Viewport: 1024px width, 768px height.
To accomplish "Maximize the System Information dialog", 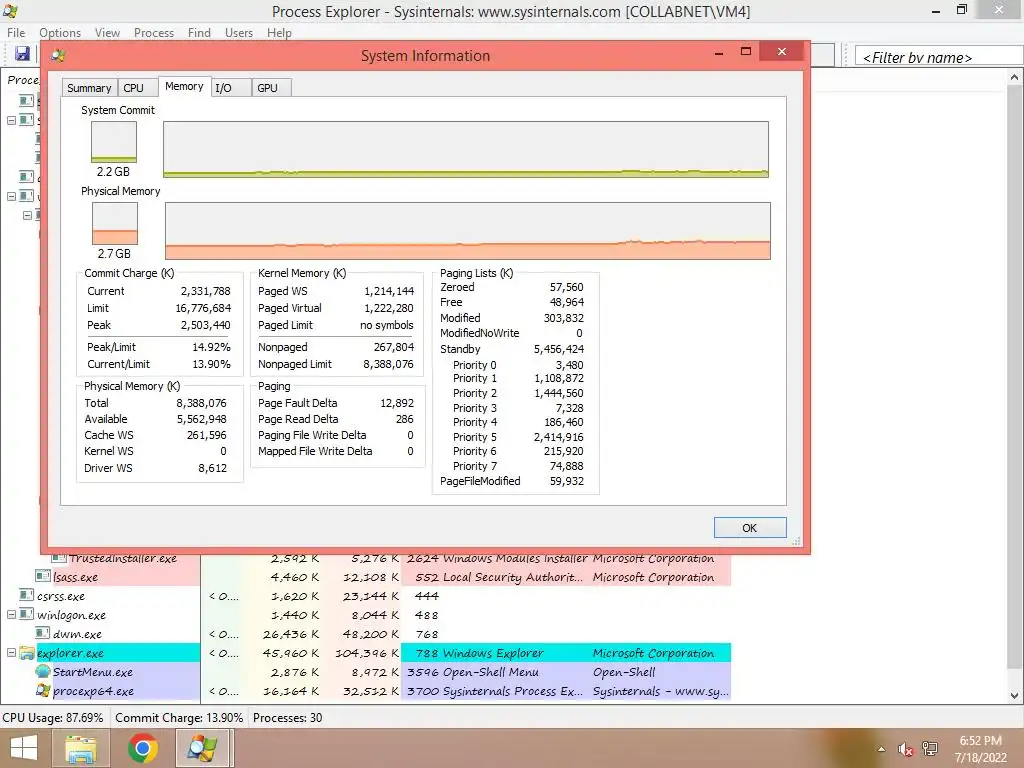I will 746,52.
